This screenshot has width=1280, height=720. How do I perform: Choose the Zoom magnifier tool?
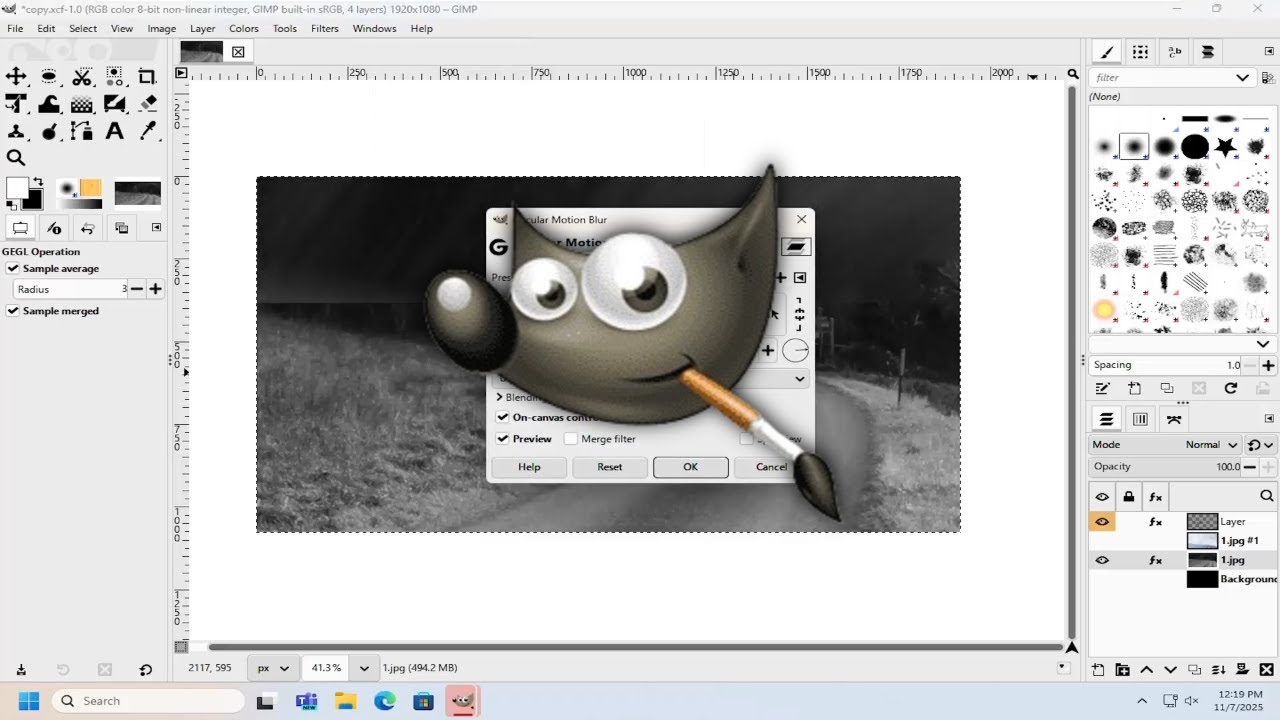[x=16, y=157]
